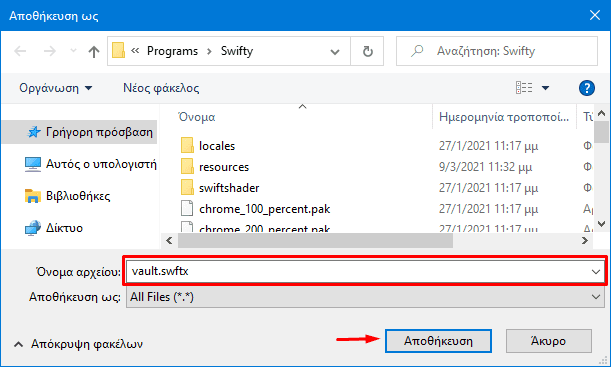The width and height of the screenshot is (611, 367).
Task: Select Programs in the address path
Action: tap(172, 51)
